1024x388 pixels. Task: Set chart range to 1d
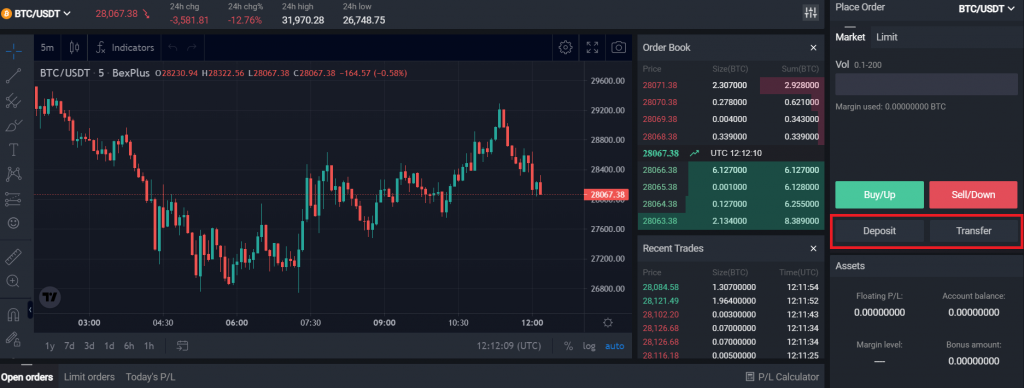pyautogui.click(x=109, y=346)
